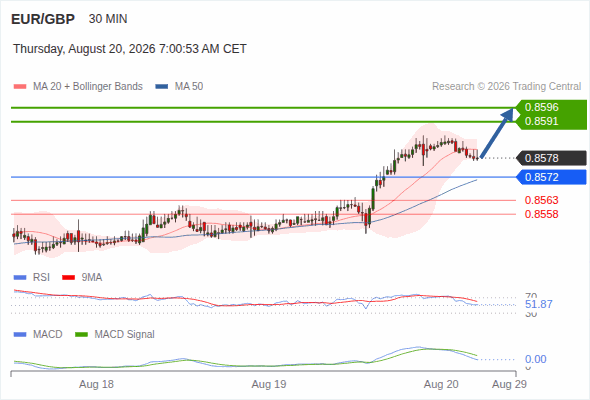The image size is (590, 400).
Task: Click the blue upward forecast arrow
Action: [497, 133]
